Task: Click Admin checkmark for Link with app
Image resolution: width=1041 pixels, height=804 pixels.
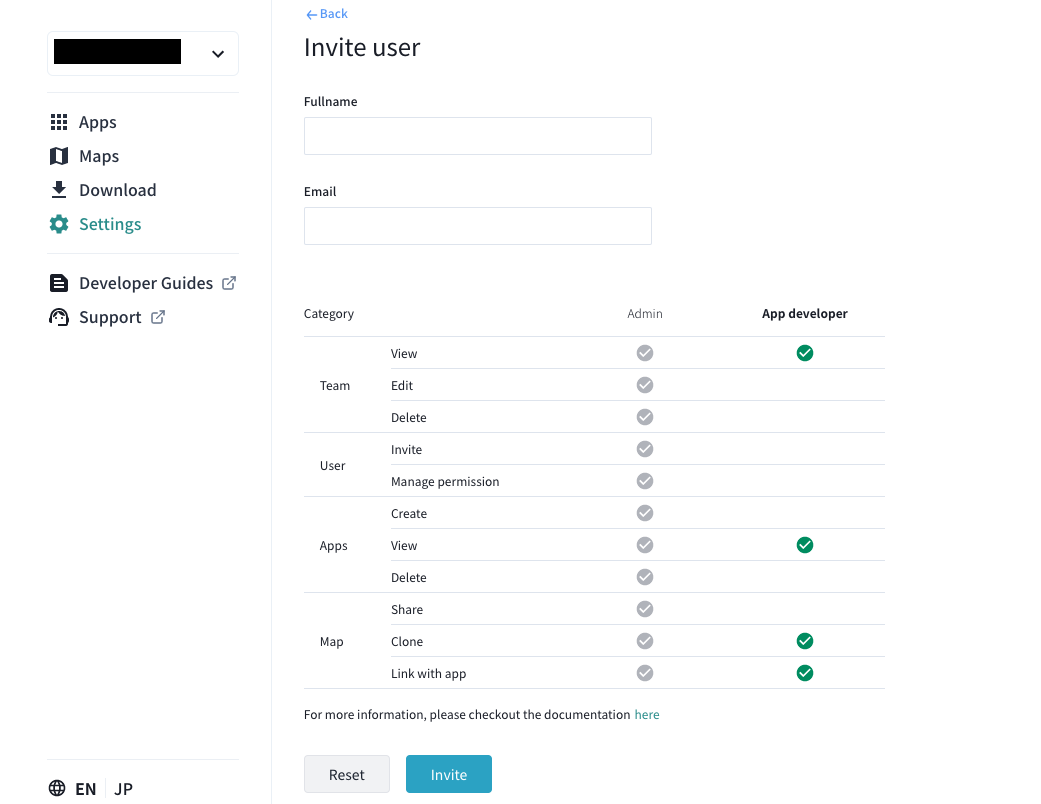Action: tap(645, 673)
